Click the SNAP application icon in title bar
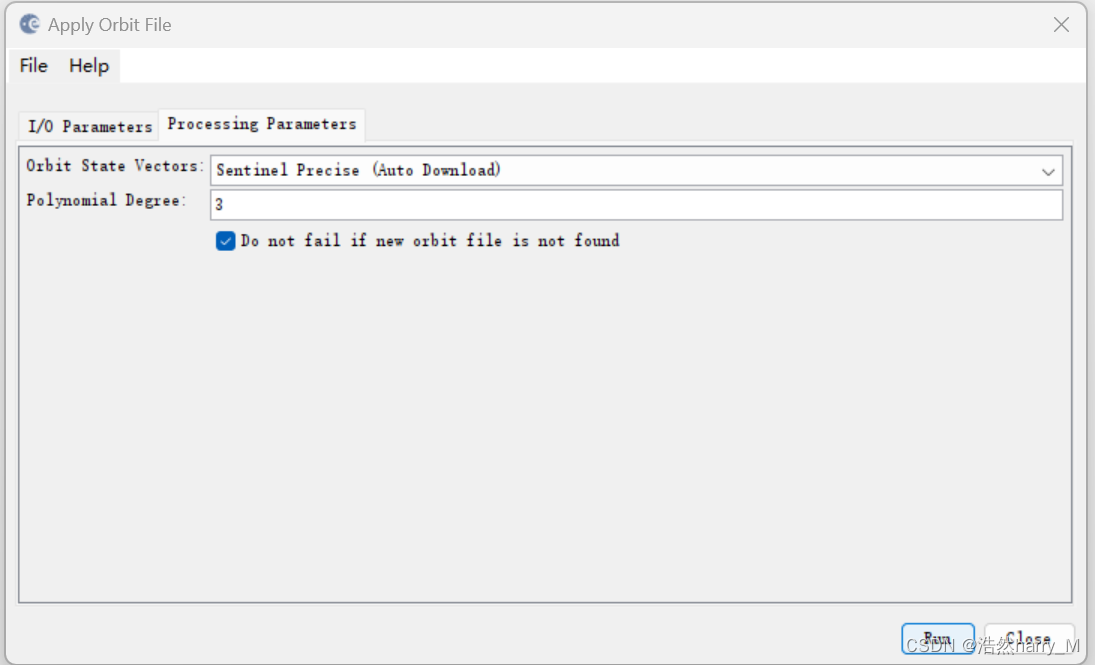The width and height of the screenshot is (1095, 665). 30,24
